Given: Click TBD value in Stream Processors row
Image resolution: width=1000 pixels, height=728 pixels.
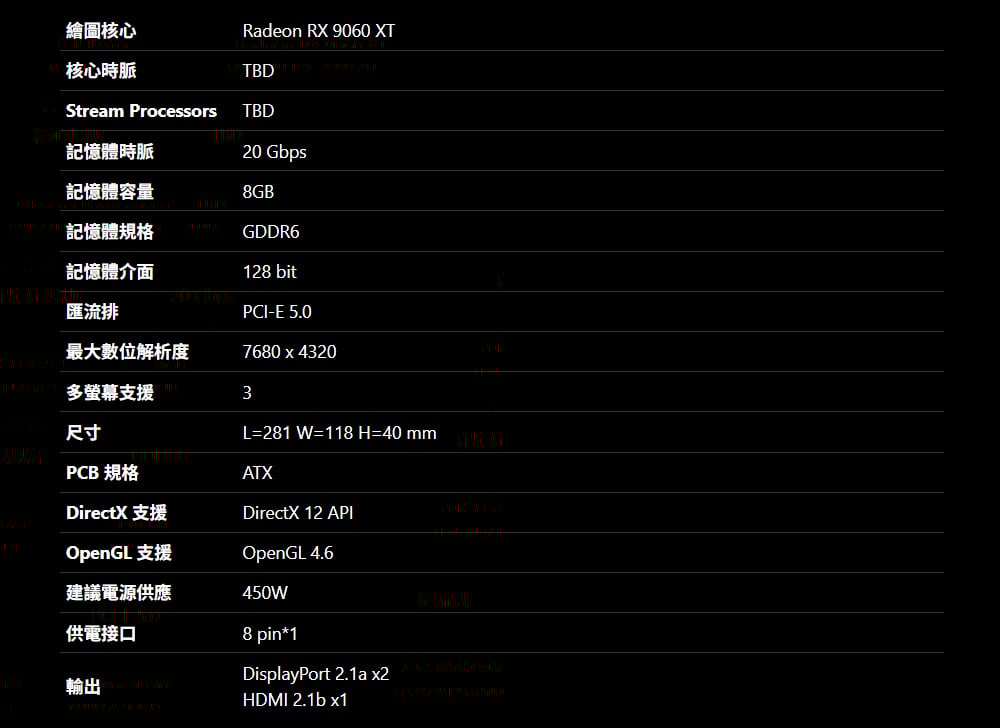Looking at the screenshot, I should point(258,111).
